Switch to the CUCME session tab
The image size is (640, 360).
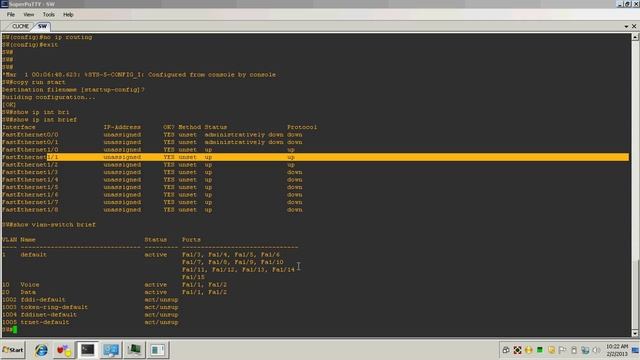pos(20,26)
